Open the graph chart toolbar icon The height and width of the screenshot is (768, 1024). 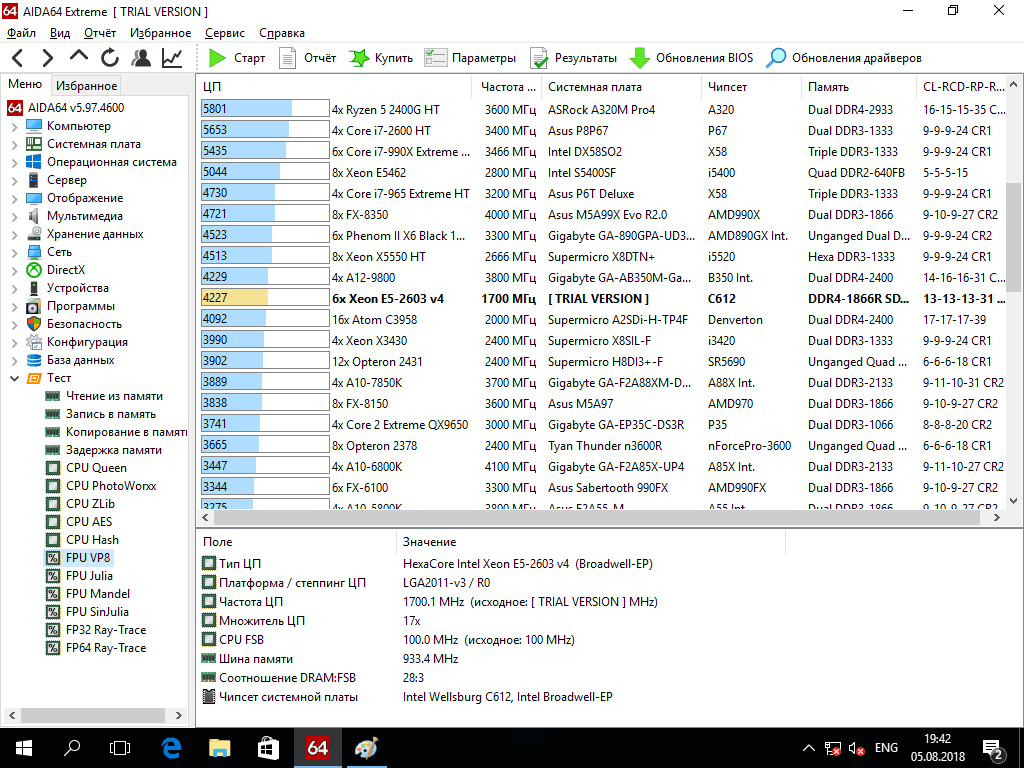172,58
